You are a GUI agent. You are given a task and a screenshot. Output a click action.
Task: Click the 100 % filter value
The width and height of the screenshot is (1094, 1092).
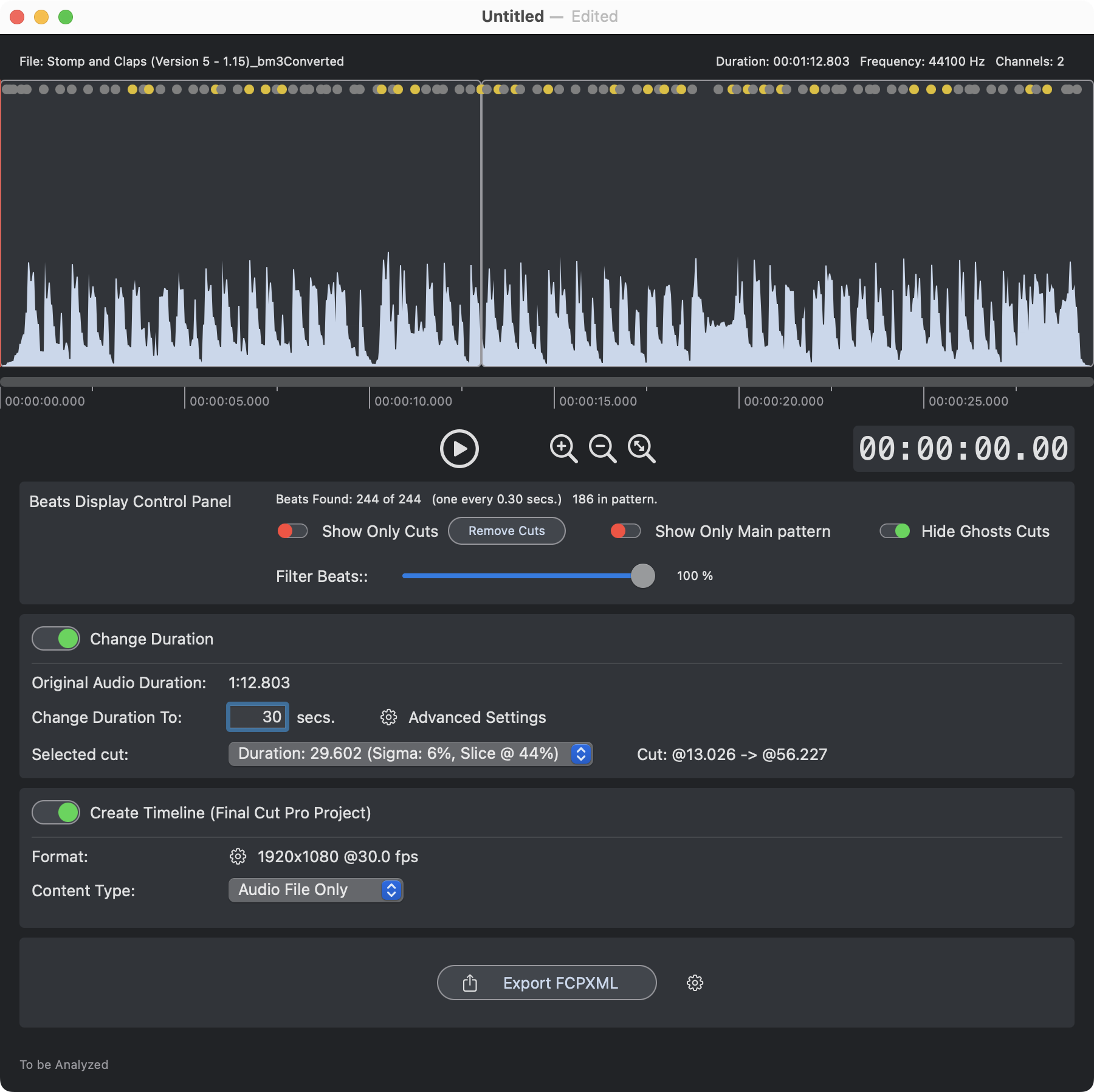tap(695, 576)
